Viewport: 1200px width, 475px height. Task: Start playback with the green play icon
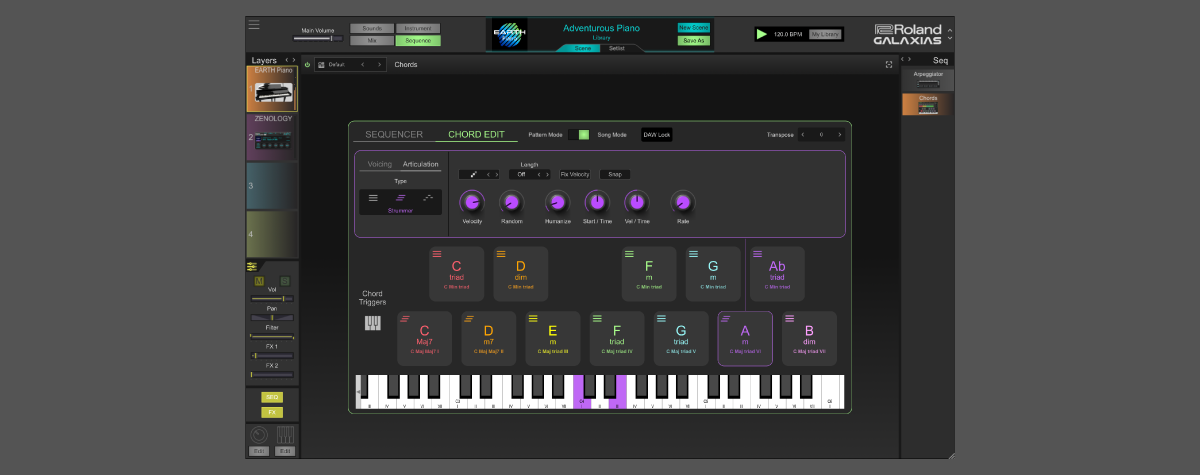click(x=763, y=34)
